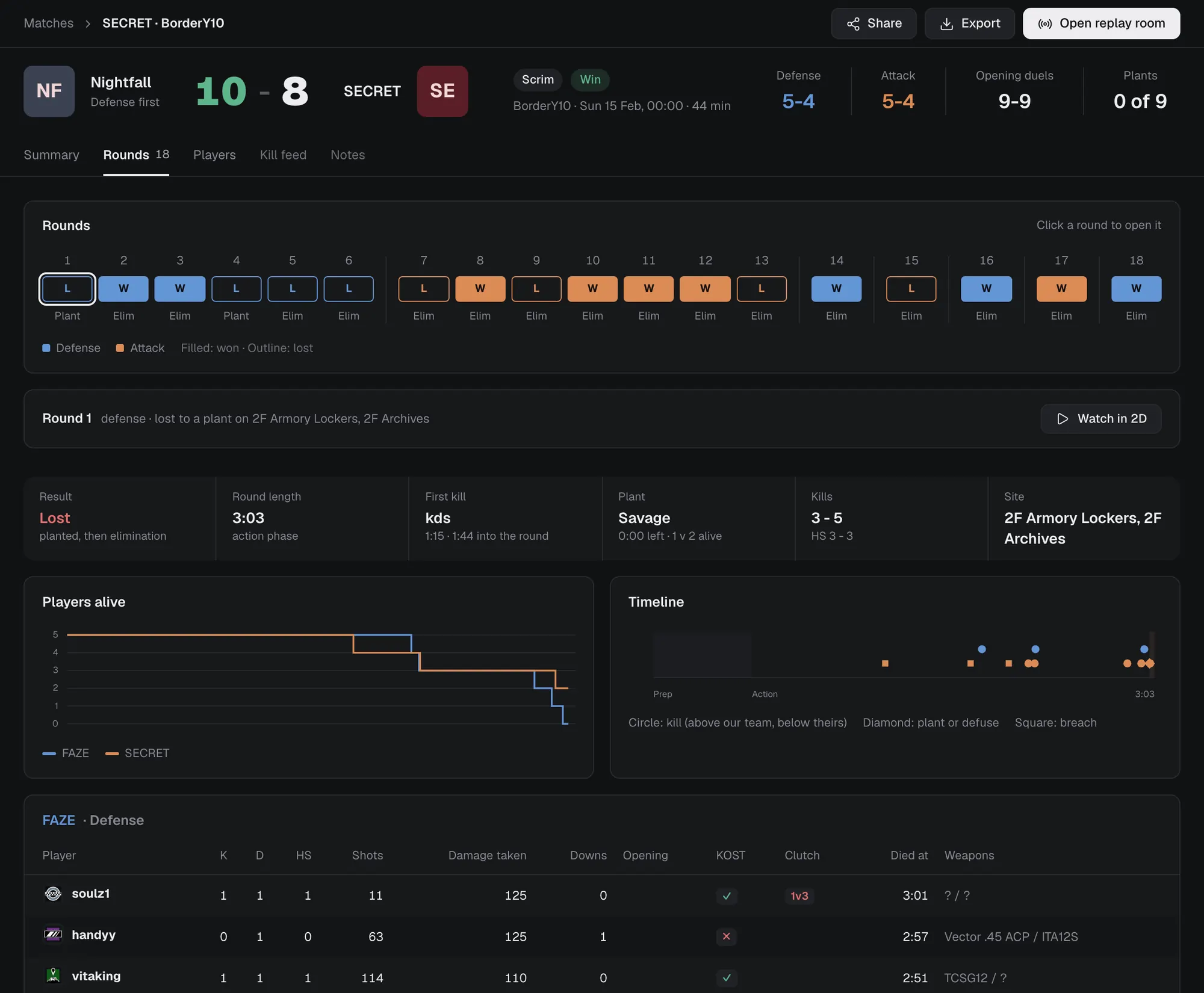Click the Share icon button
The width and height of the screenshot is (1204, 993).
853,23
